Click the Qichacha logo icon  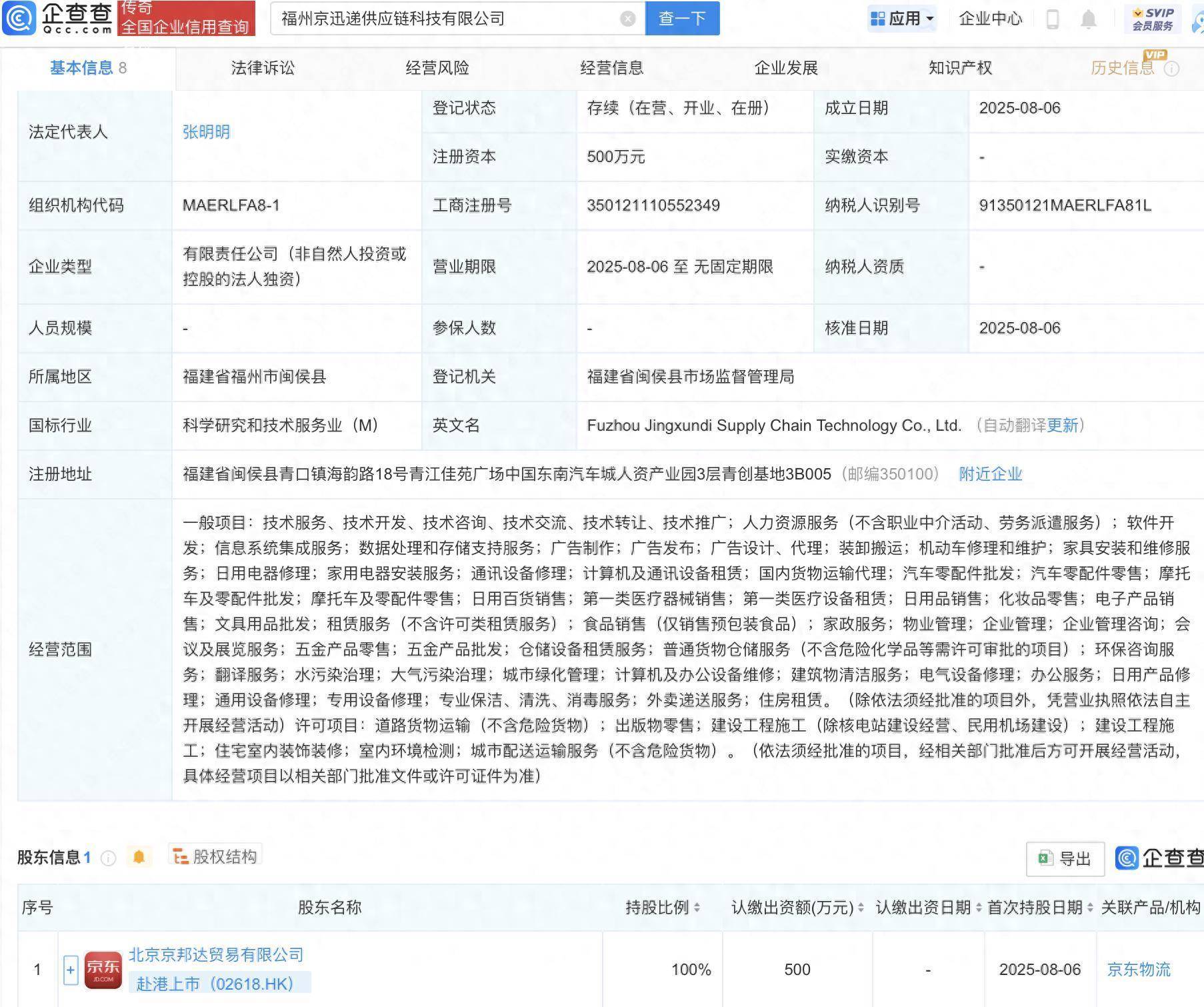click(19, 18)
